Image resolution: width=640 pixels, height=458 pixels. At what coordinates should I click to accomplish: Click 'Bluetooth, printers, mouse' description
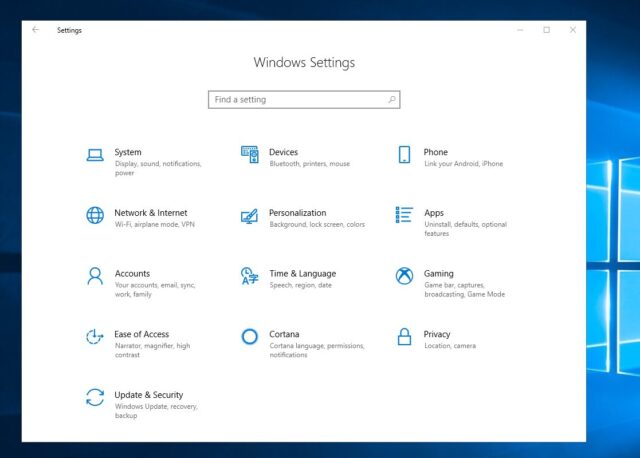pyautogui.click(x=309, y=164)
